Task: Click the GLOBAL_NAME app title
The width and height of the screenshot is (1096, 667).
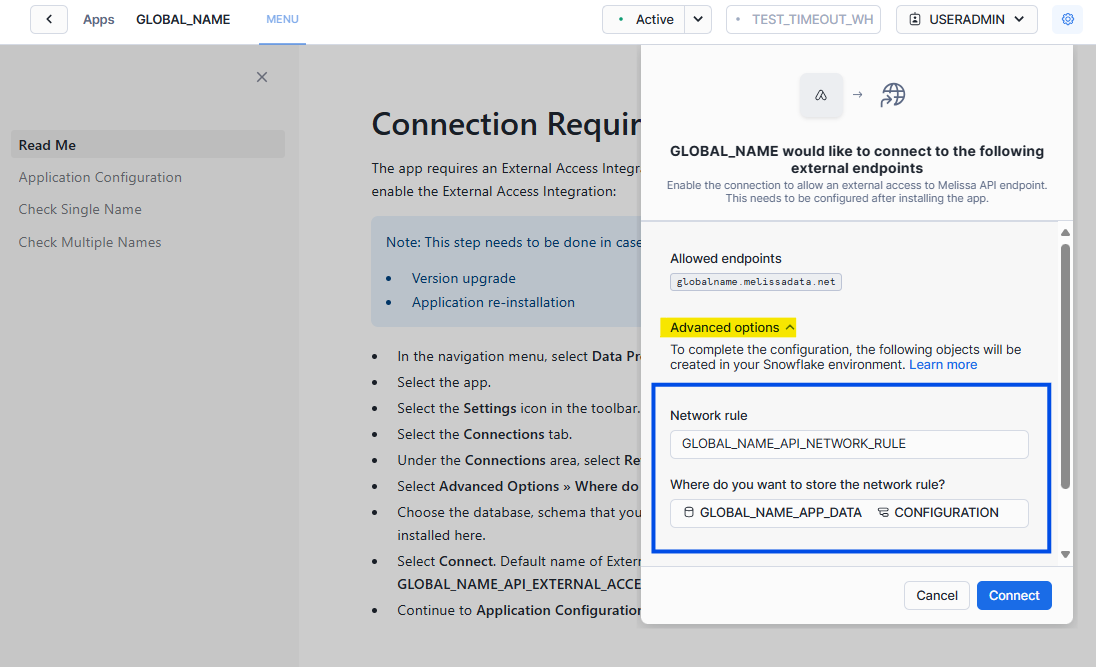Action: [x=183, y=20]
